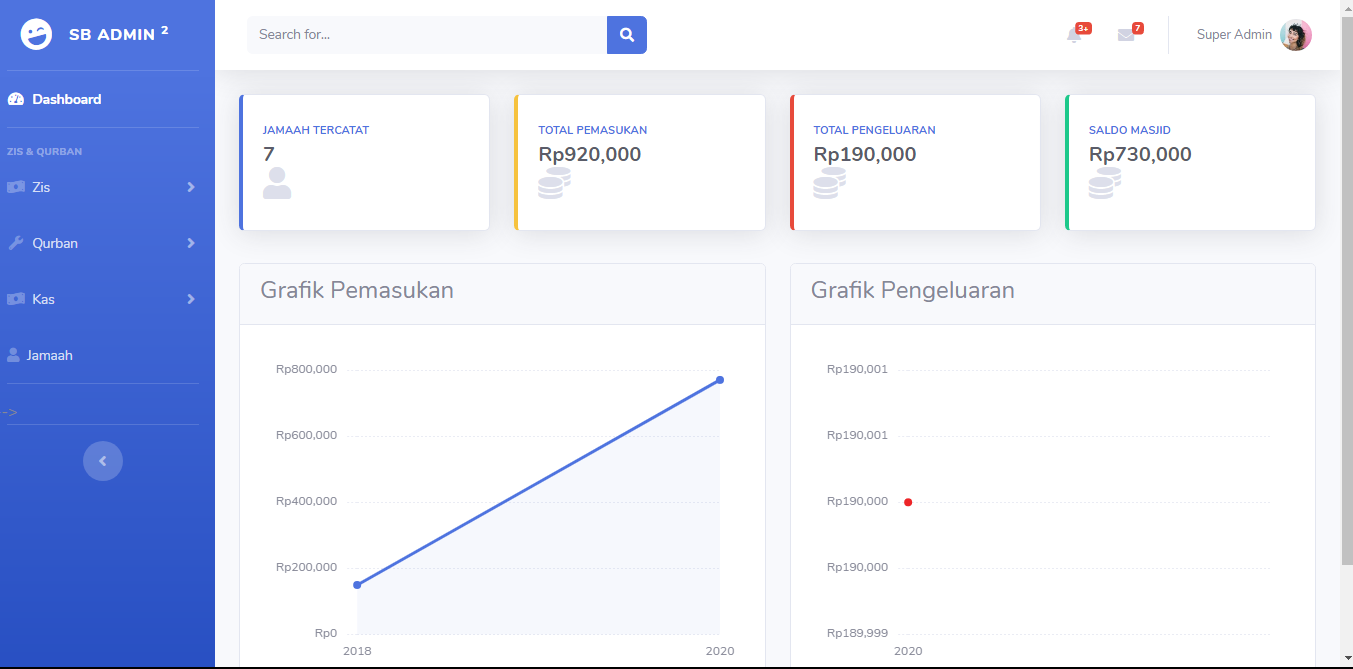This screenshot has height=669, width=1353.
Task: Select the Jamaah menu item
Action: coord(50,355)
